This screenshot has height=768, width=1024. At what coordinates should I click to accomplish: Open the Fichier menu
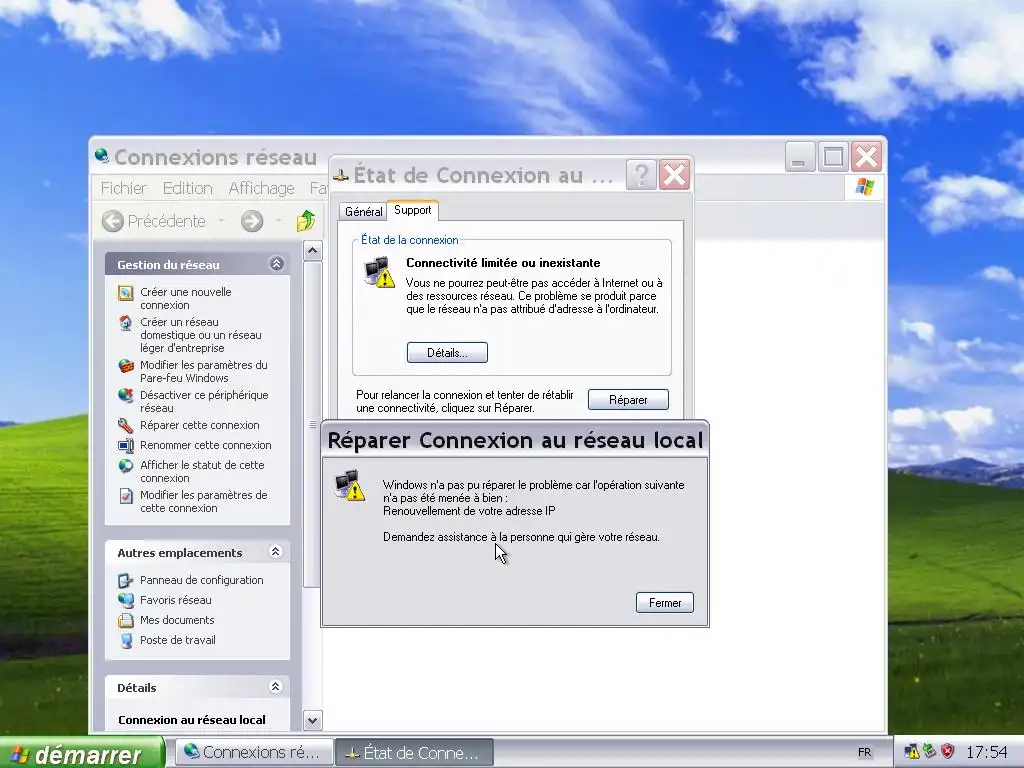coord(123,188)
